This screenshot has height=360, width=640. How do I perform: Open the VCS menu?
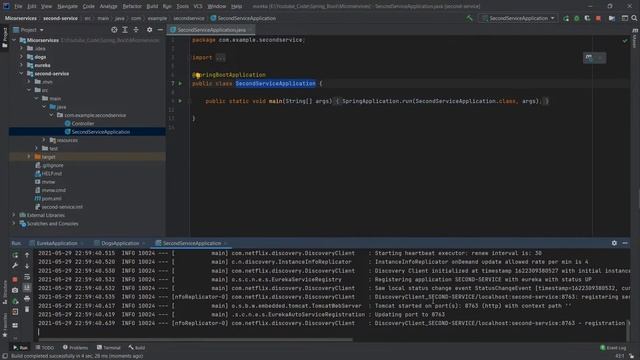point(198,6)
